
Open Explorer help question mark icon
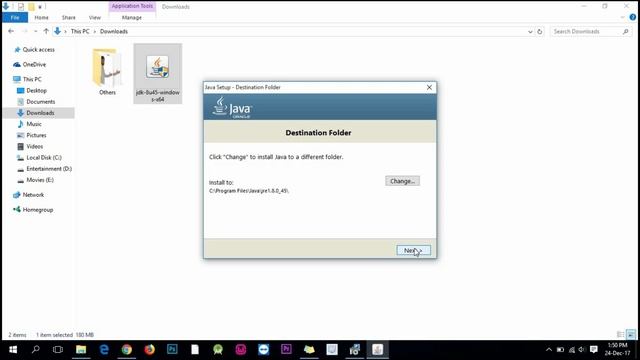click(x=633, y=17)
